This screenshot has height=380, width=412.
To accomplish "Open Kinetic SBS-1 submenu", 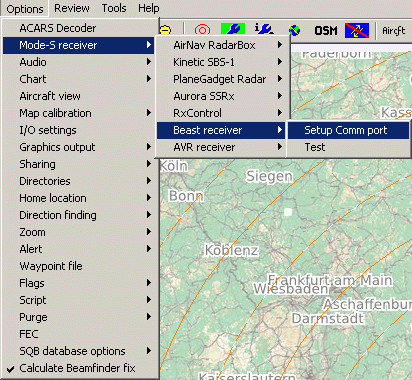I will pyautogui.click(x=221, y=62).
